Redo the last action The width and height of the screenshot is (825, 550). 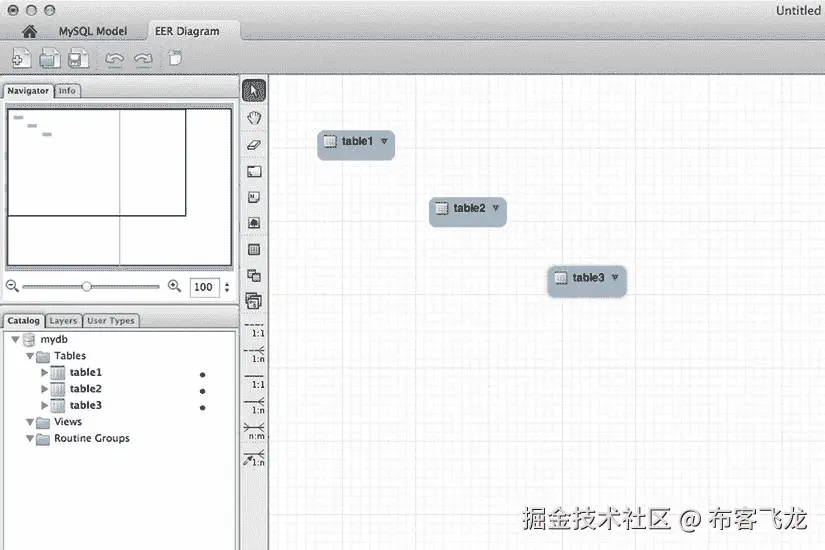click(143, 59)
